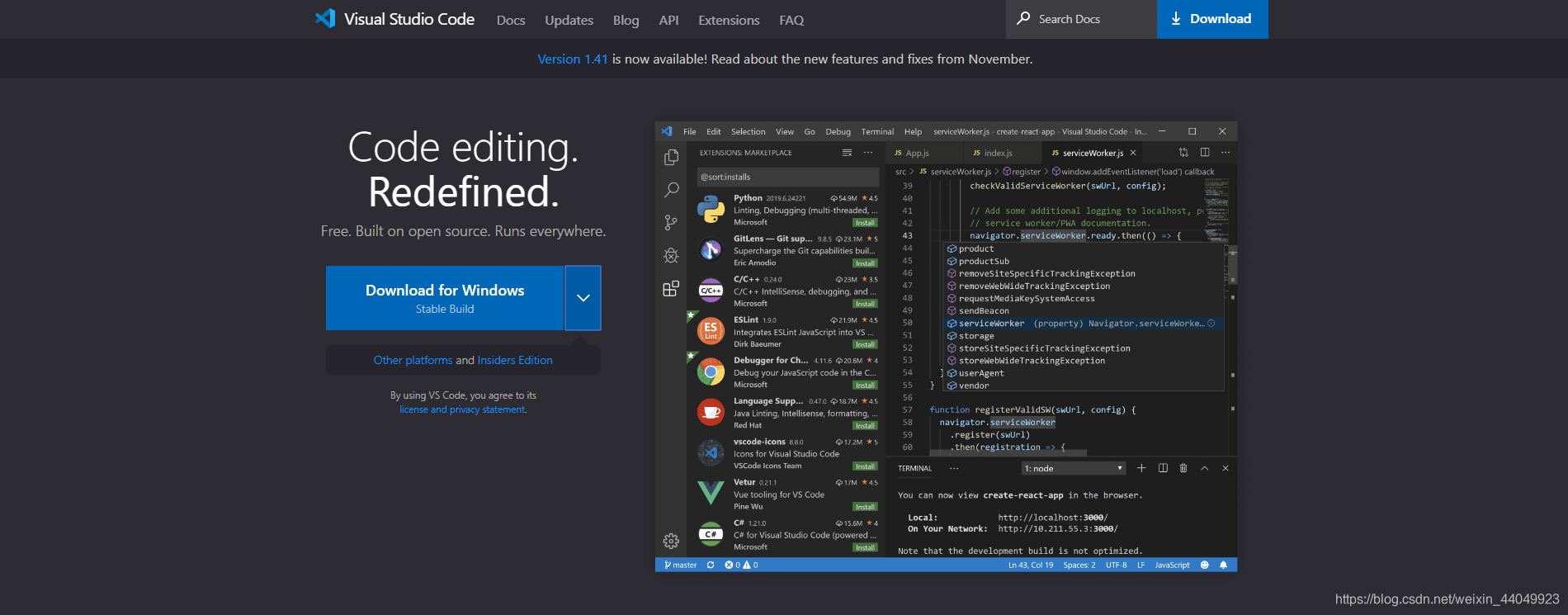
Task: Open the Extensions icon in the activity bar
Action: click(671, 289)
